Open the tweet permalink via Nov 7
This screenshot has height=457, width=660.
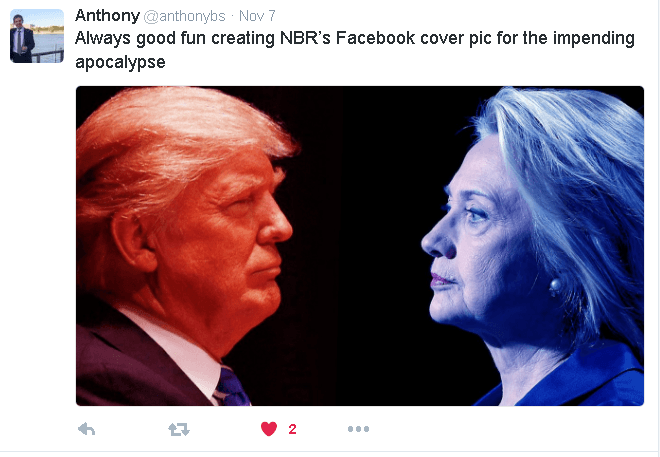257,16
